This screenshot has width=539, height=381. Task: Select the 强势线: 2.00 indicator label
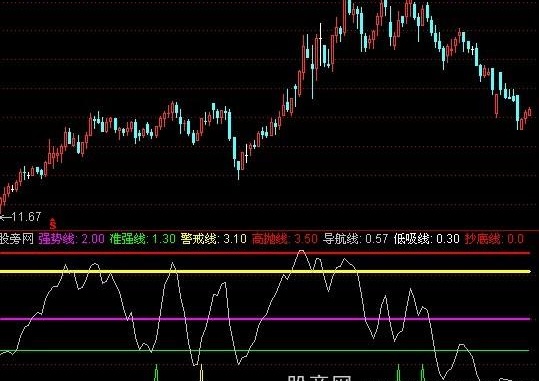[x=72, y=238]
